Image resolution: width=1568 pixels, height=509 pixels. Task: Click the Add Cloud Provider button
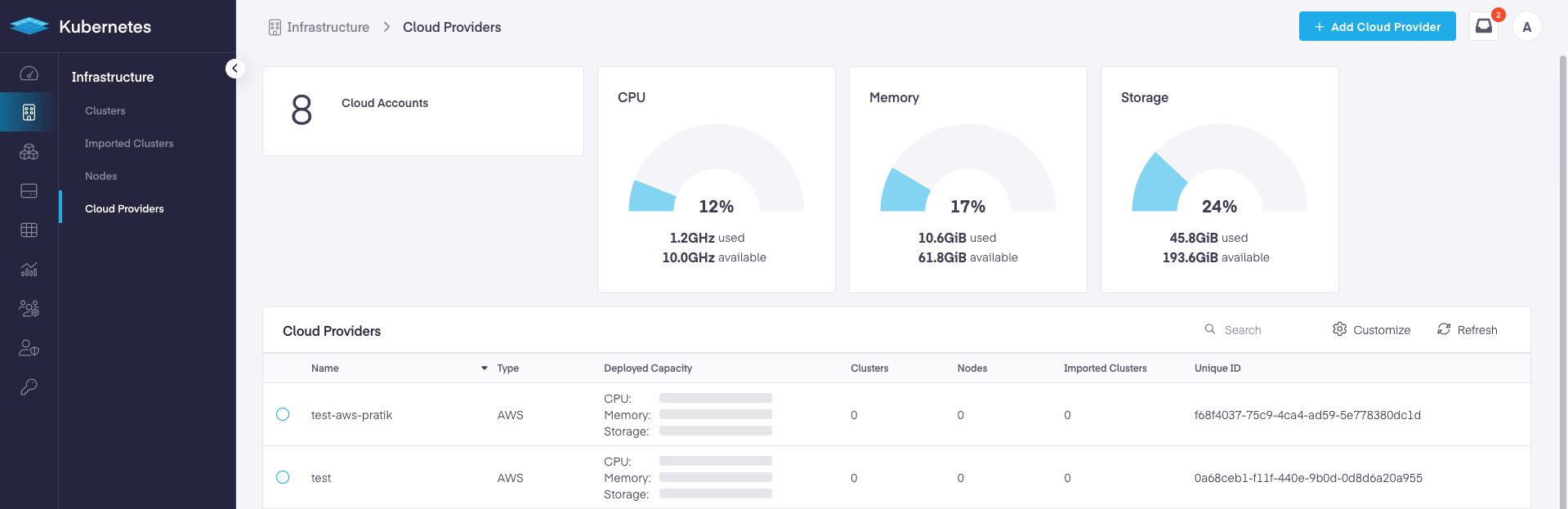point(1377,26)
